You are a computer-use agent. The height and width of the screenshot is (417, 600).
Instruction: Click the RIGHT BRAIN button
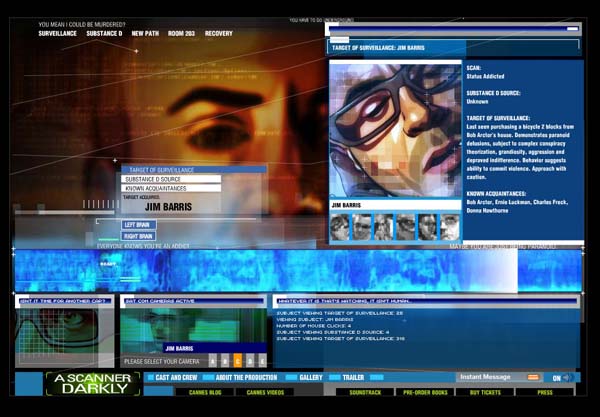click(139, 236)
